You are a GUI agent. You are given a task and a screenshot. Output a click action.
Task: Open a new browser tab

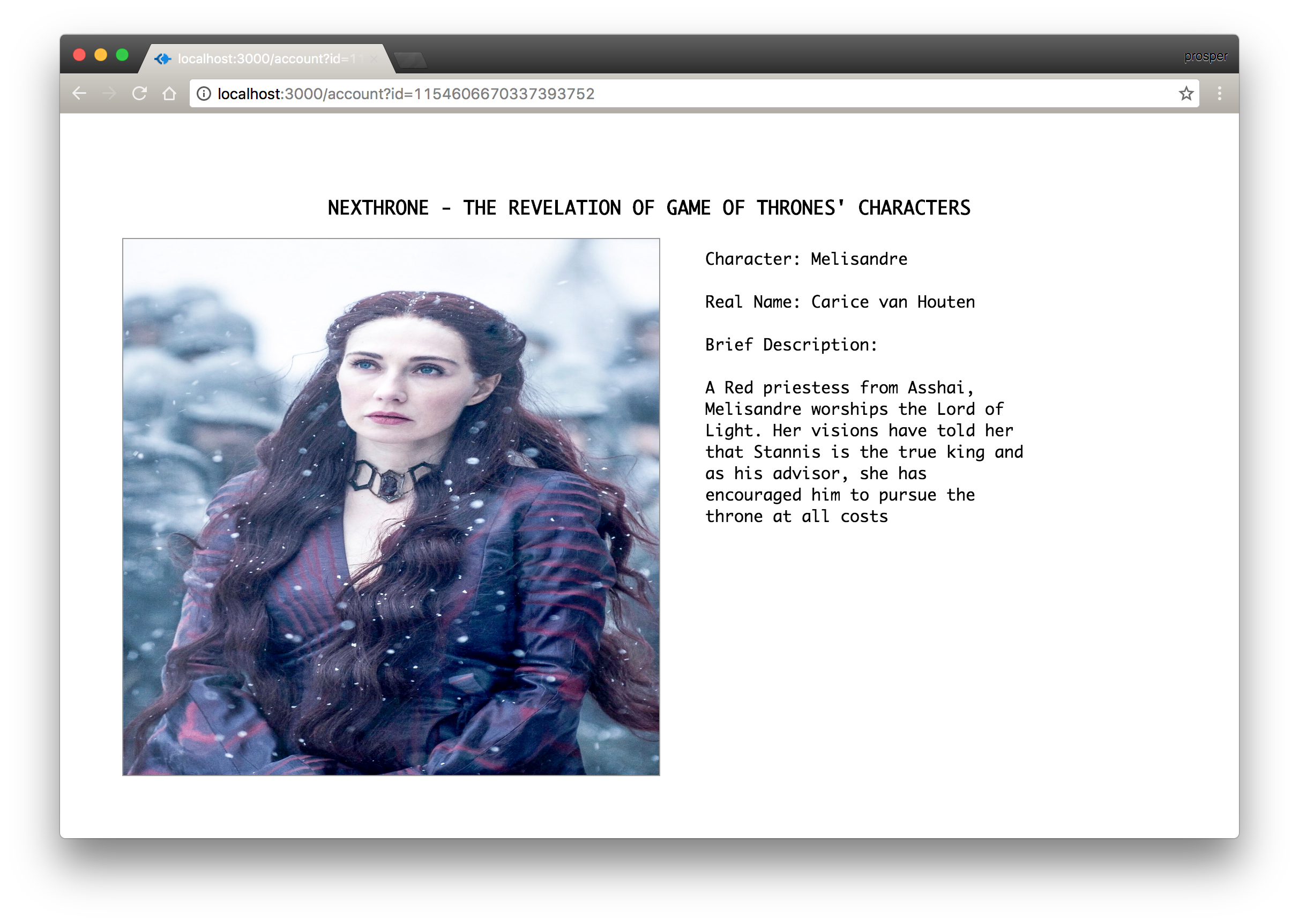pos(410,58)
